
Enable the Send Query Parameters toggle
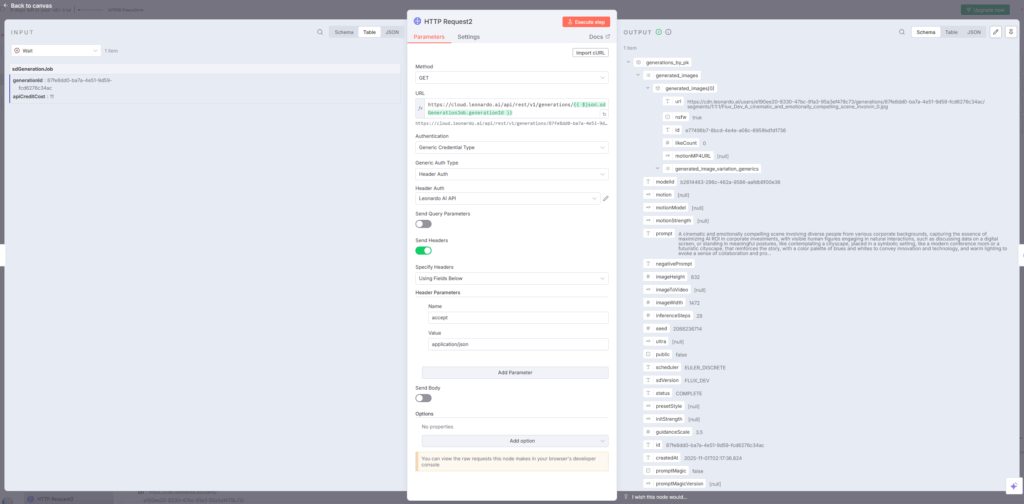pos(423,224)
